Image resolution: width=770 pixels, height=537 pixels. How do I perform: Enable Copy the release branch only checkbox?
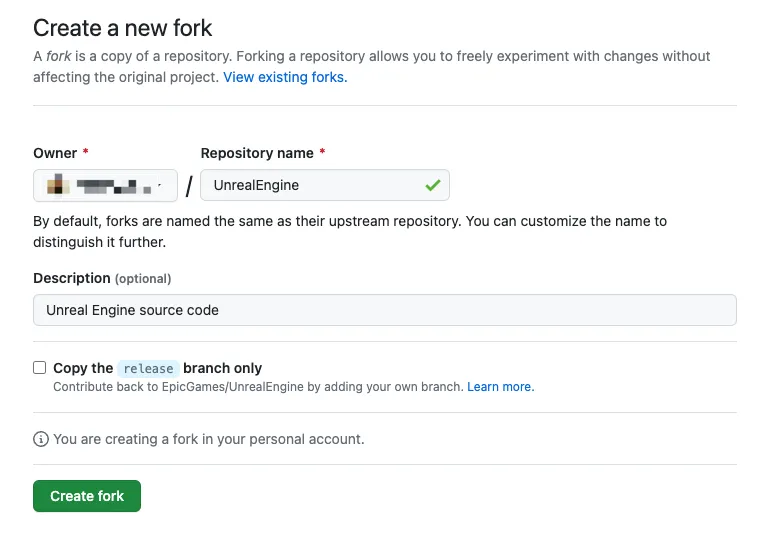tap(40, 368)
